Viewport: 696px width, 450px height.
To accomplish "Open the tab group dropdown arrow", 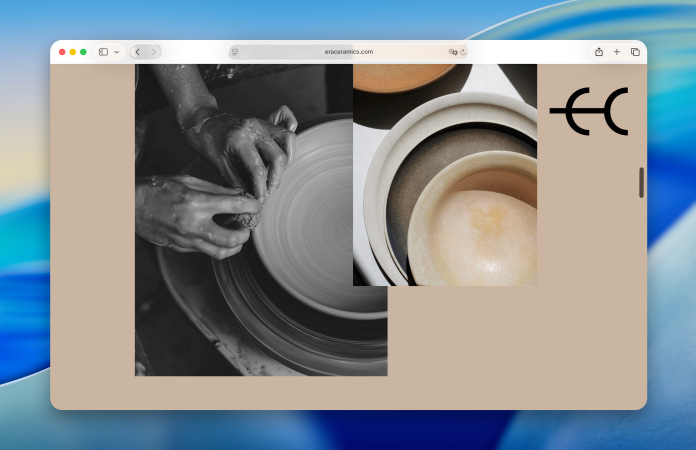I will (x=116, y=52).
